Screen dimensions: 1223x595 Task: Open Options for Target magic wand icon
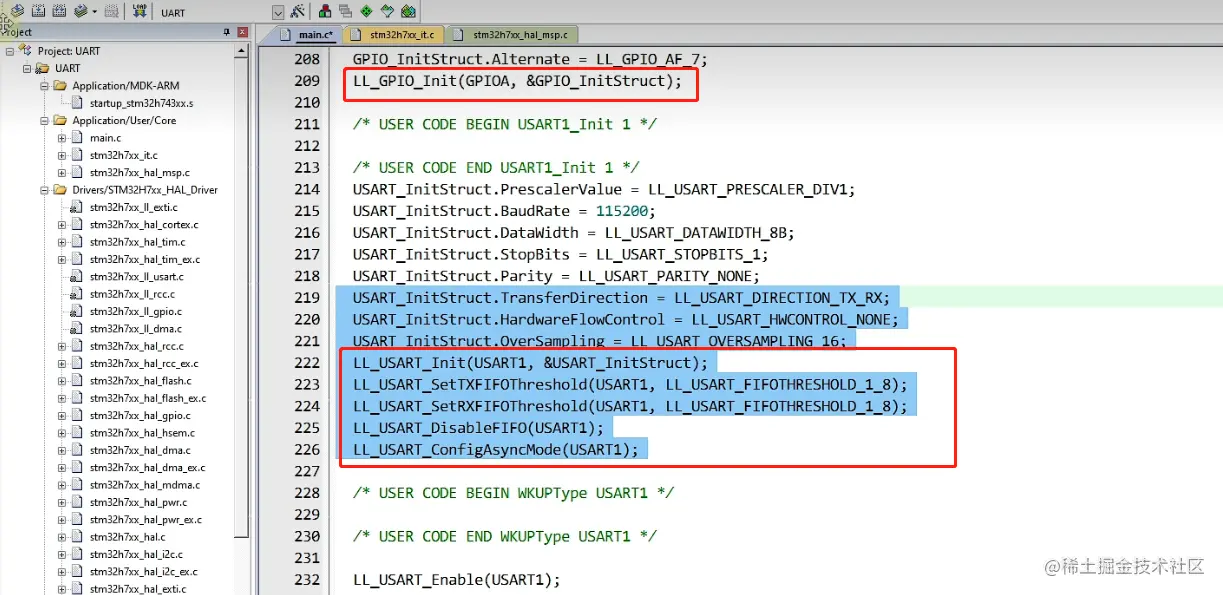click(x=297, y=12)
